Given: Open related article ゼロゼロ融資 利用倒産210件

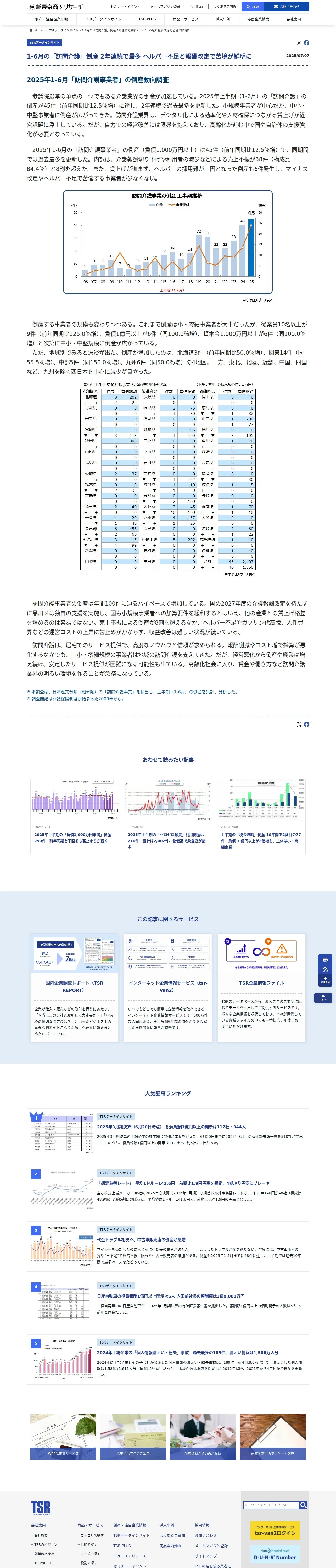Looking at the screenshot, I should 168,816.
